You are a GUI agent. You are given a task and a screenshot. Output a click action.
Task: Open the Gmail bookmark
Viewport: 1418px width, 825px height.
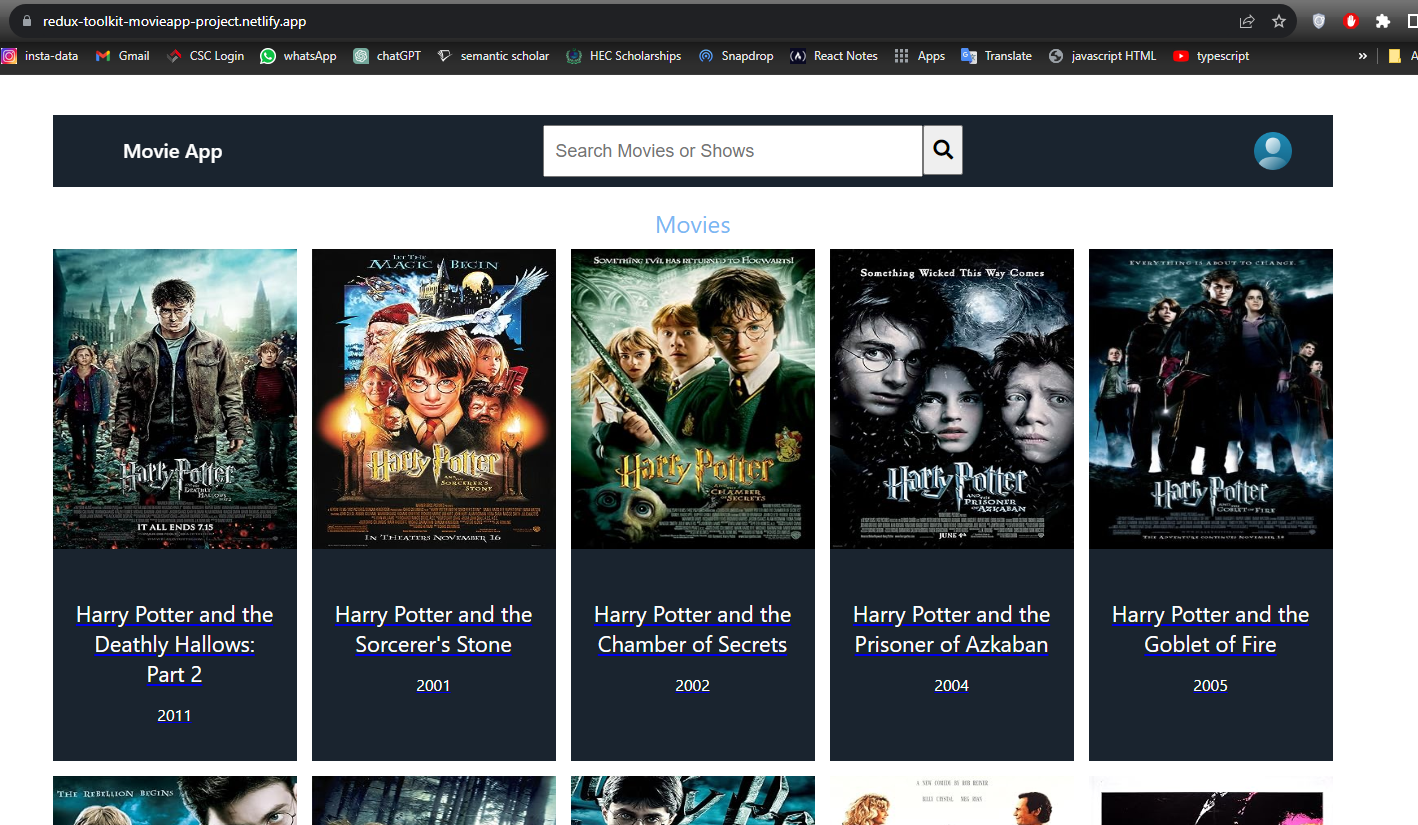pyautogui.click(x=122, y=56)
